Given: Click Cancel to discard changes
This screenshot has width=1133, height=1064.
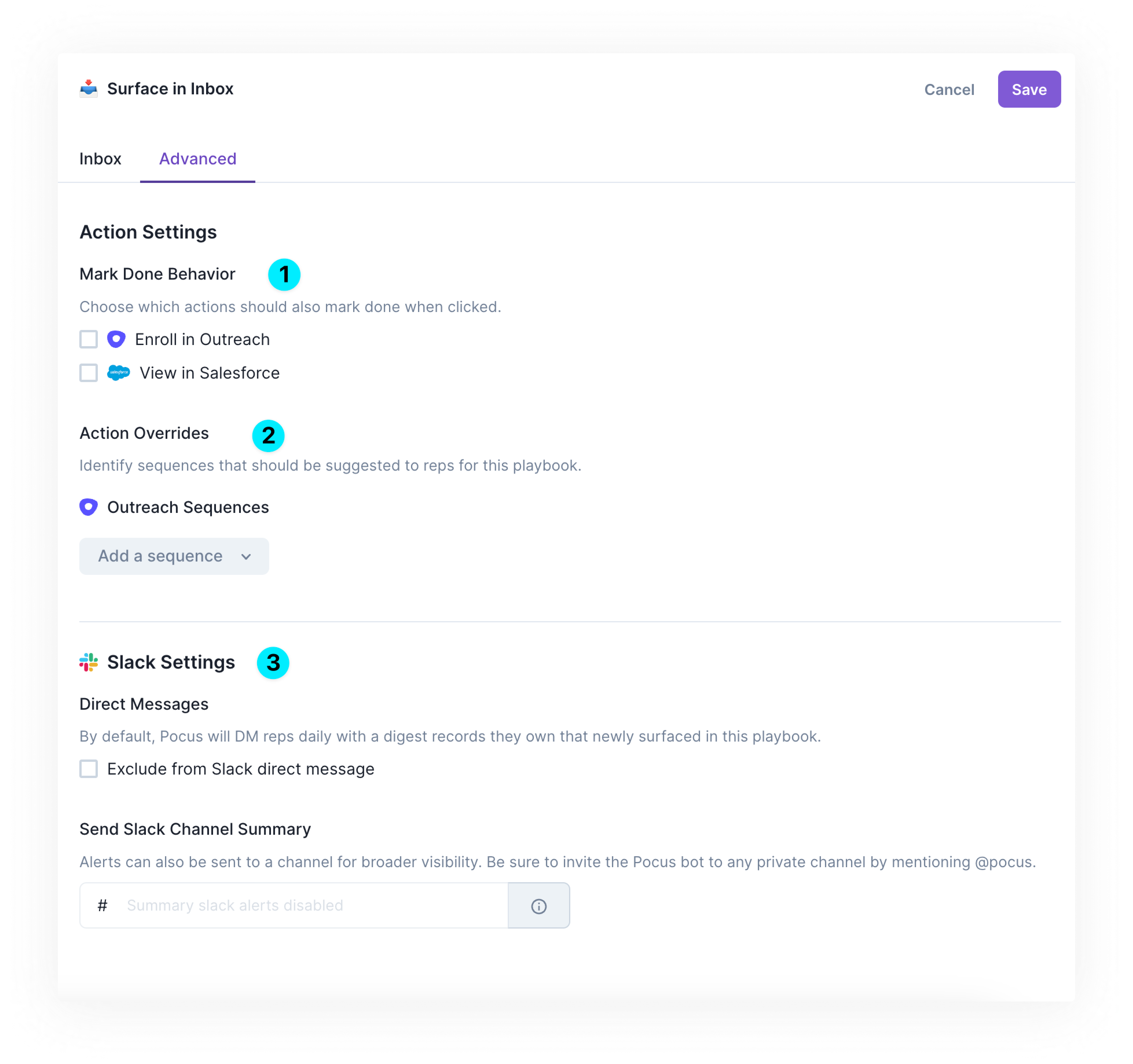Looking at the screenshot, I should pos(949,89).
